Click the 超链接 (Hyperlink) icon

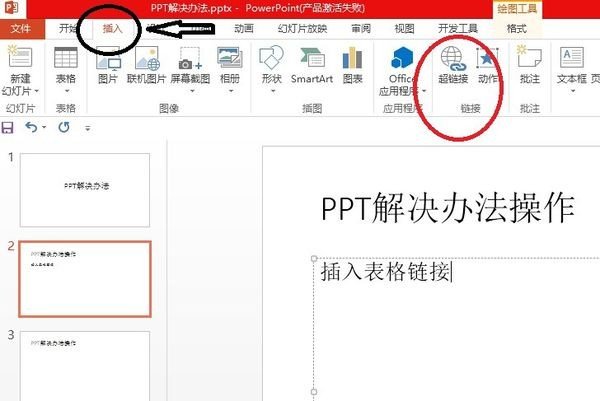click(453, 58)
